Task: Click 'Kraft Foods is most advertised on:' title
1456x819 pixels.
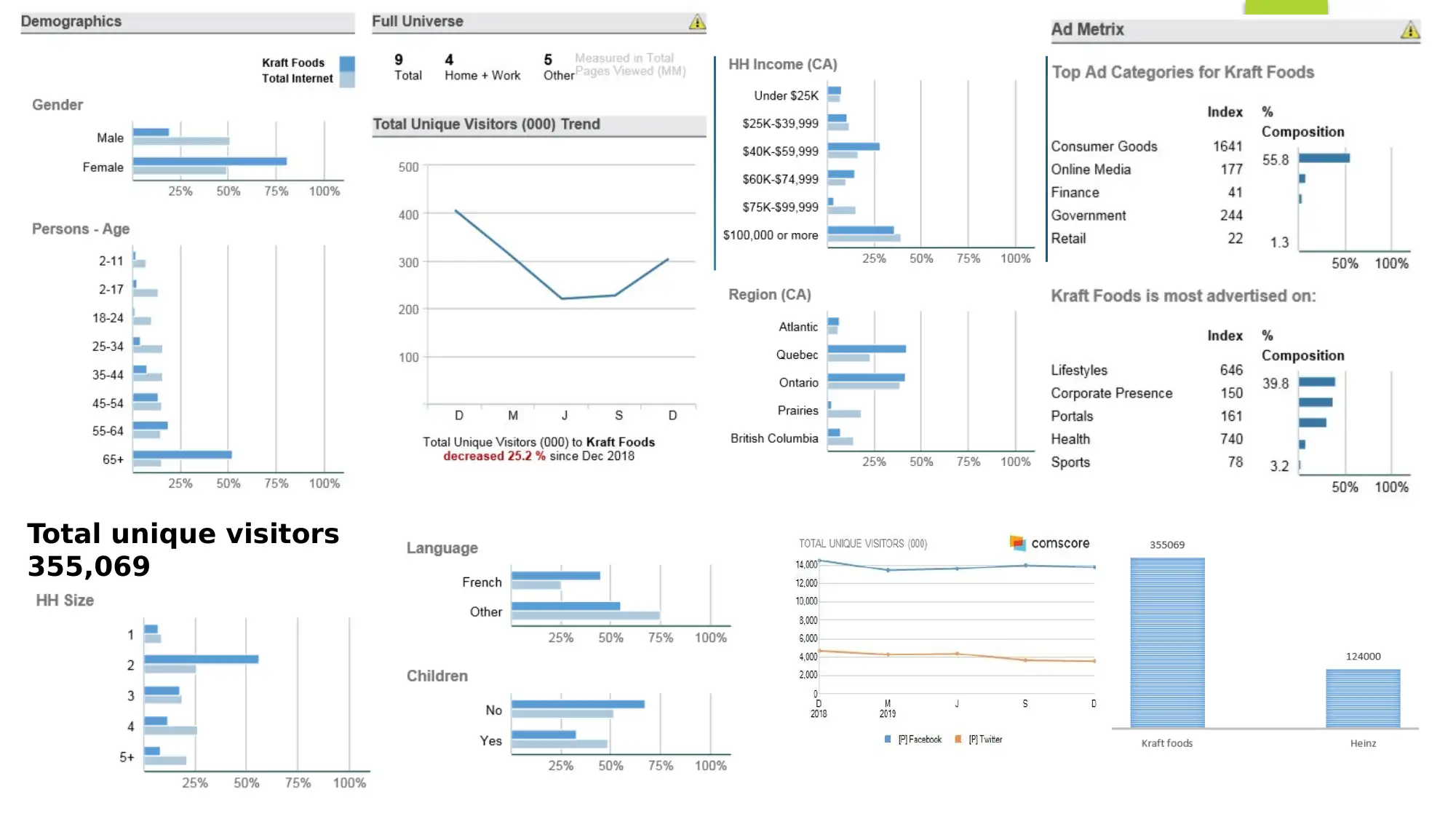Action: click(x=1183, y=296)
